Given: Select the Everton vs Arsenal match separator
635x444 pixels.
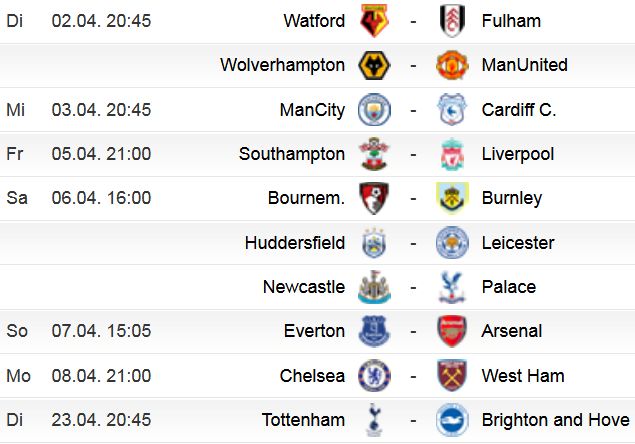Looking at the screenshot, I should pyautogui.click(x=413, y=331).
